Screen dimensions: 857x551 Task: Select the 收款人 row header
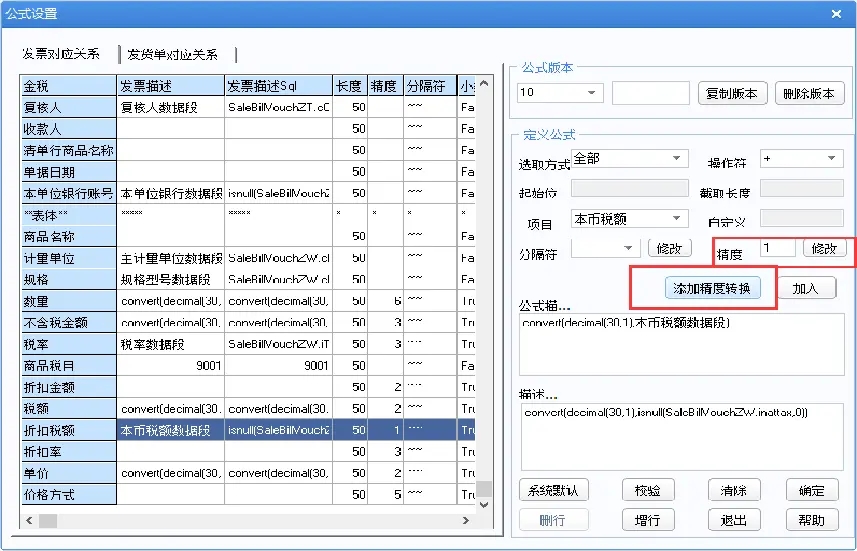(x=68, y=128)
